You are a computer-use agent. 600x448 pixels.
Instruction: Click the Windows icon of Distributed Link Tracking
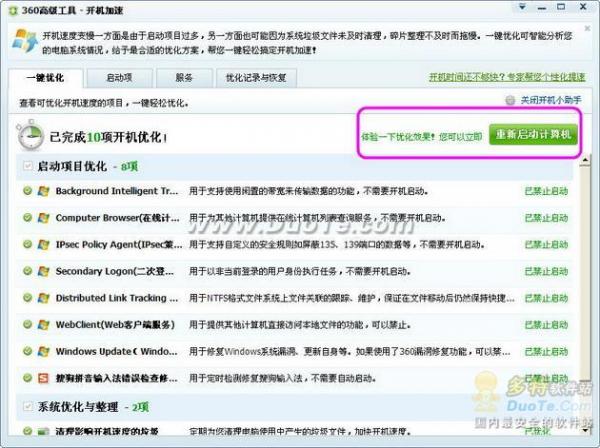tap(43, 298)
